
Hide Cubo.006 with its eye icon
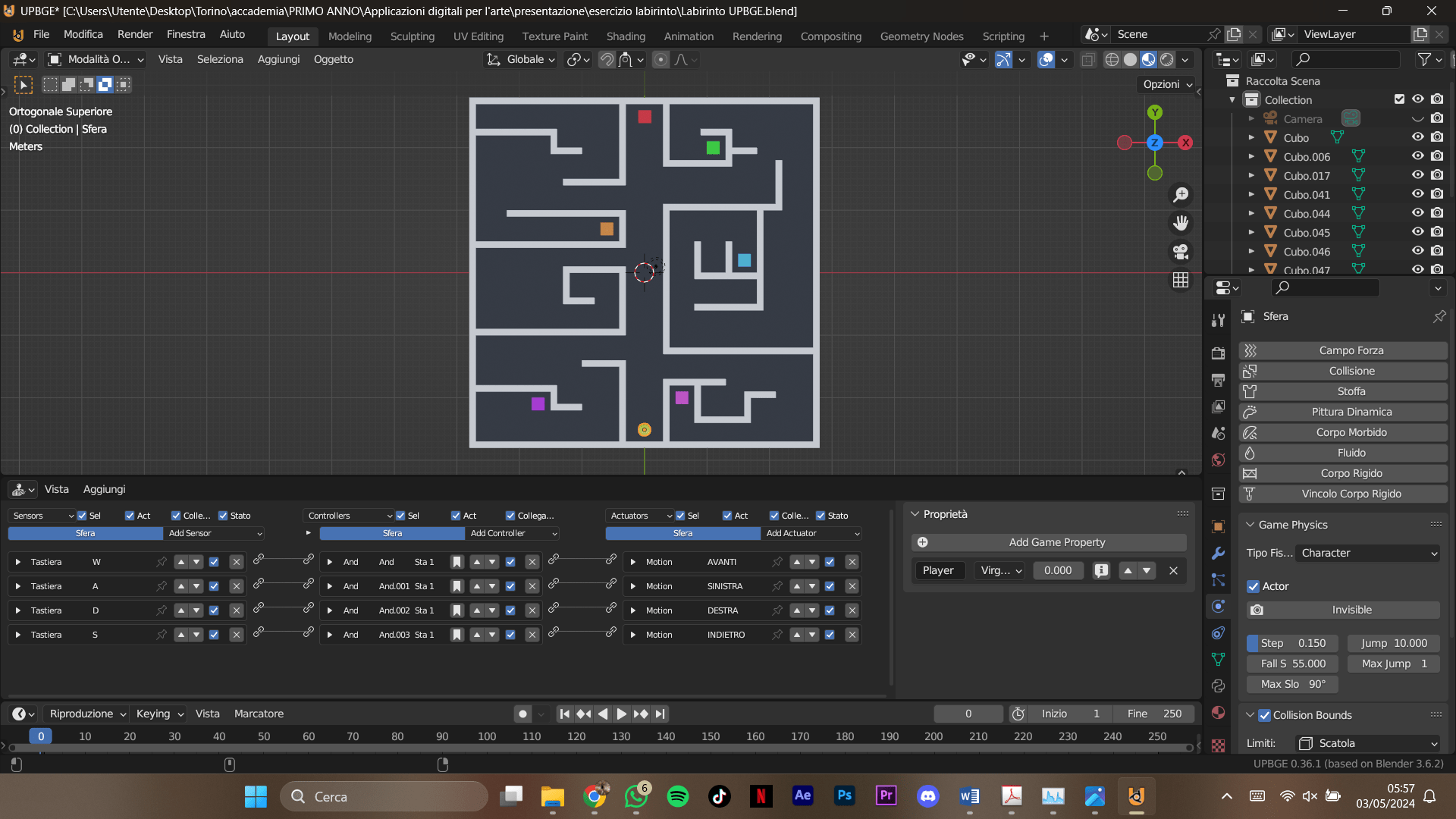click(x=1417, y=156)
